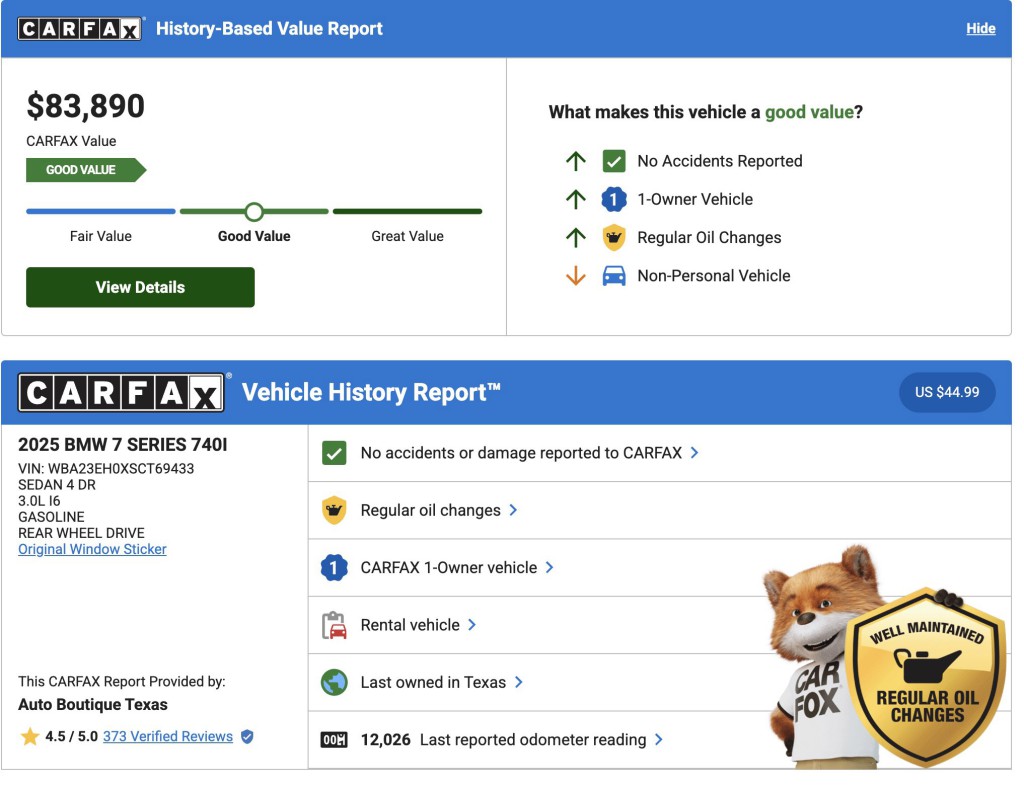1024x788 pixels.
Task: Click the Great Value label
Action: pyautogui.click(x=408, y=236)
